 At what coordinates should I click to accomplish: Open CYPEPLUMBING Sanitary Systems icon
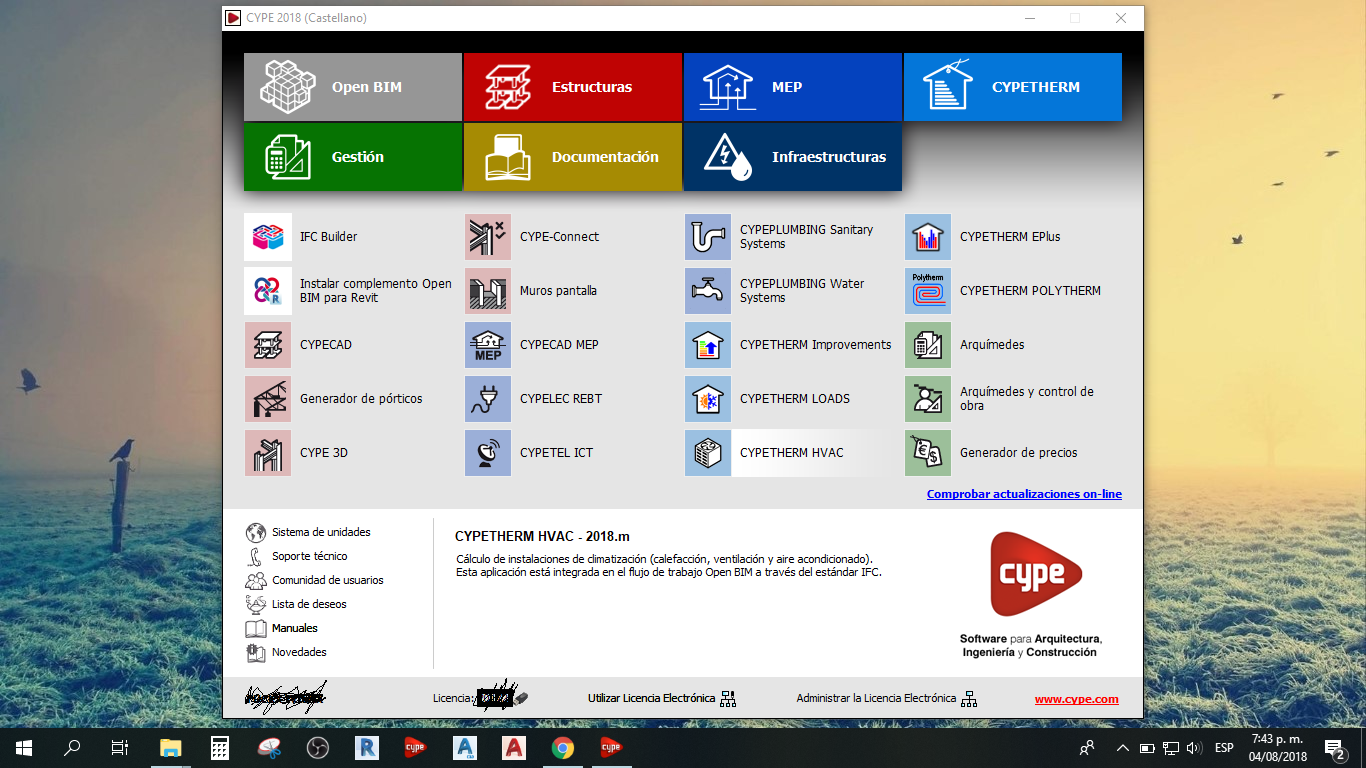[x=708, y=237]
